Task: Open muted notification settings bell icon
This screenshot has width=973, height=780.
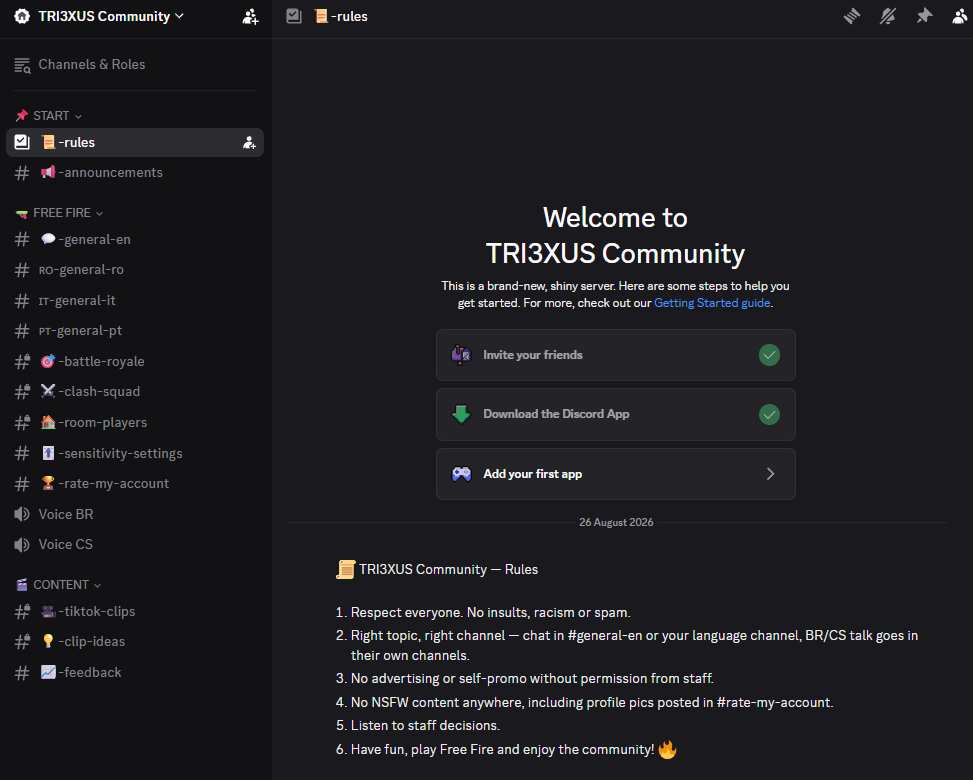Action: 888,16
